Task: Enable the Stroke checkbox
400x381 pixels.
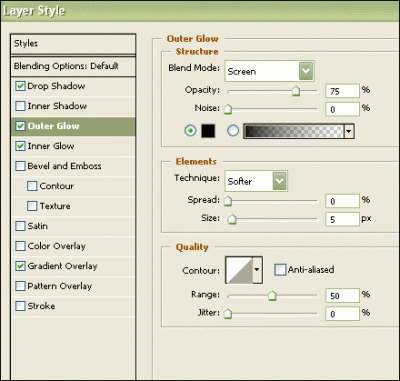Action: 20,306
